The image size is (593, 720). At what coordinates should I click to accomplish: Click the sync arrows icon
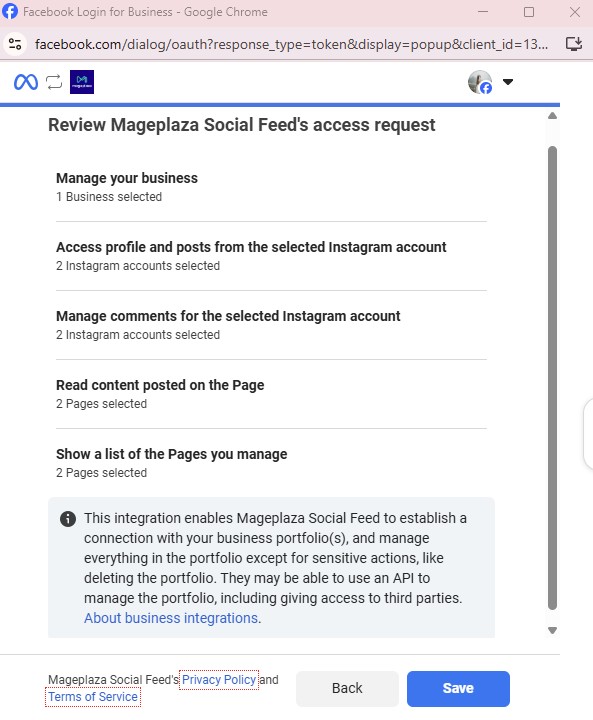tap(54, 82)
